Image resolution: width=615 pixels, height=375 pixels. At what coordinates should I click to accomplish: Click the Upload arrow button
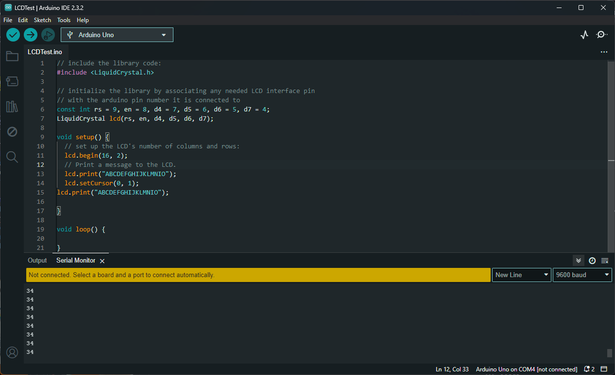(31, 35)
